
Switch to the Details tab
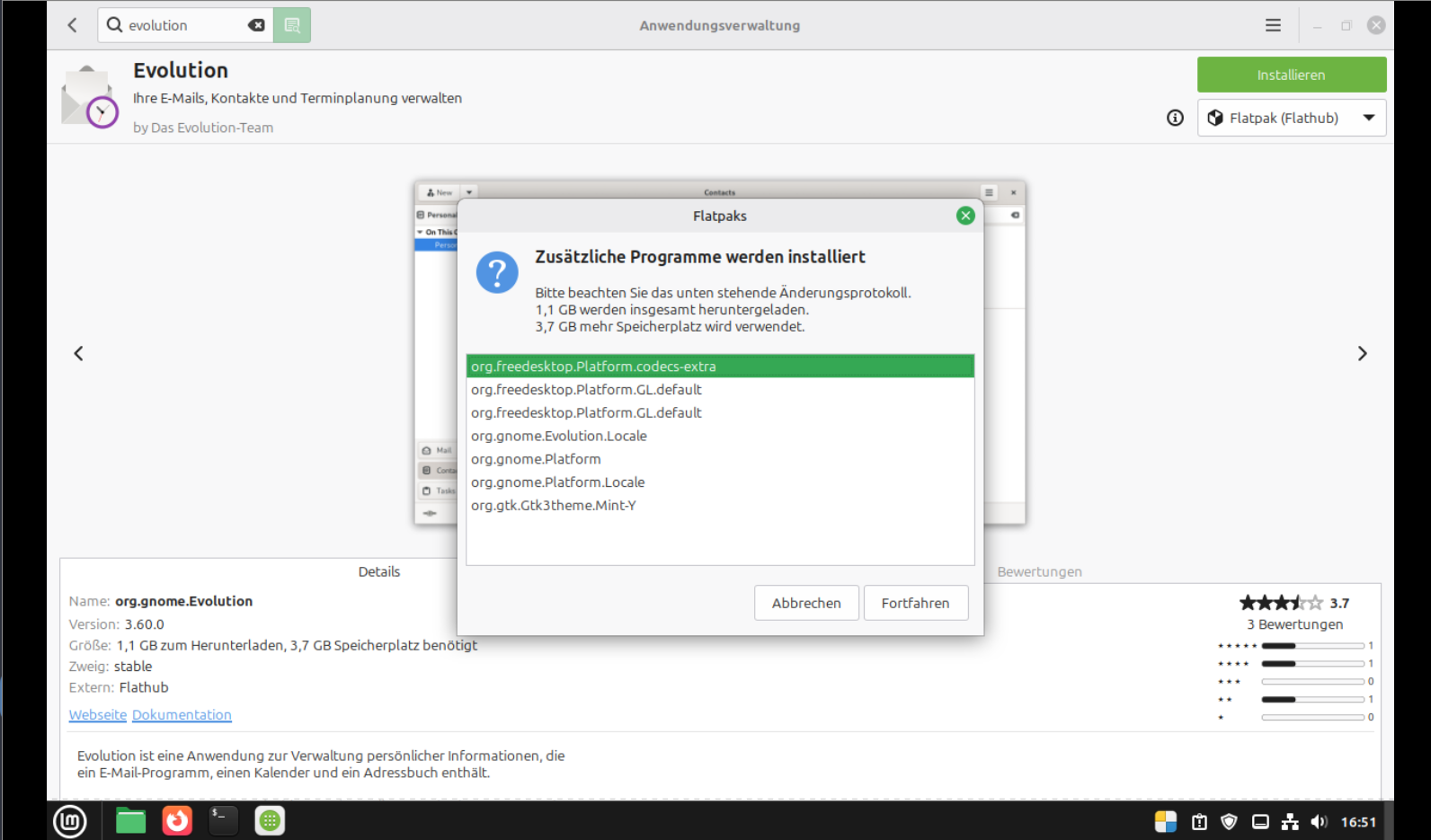point(378,571)
